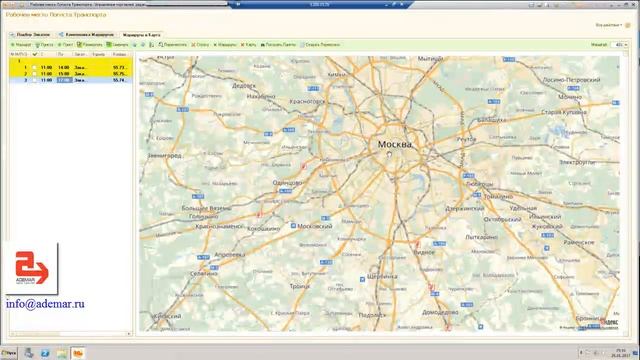Click the sort order icon in toolbar

point(151,44)
